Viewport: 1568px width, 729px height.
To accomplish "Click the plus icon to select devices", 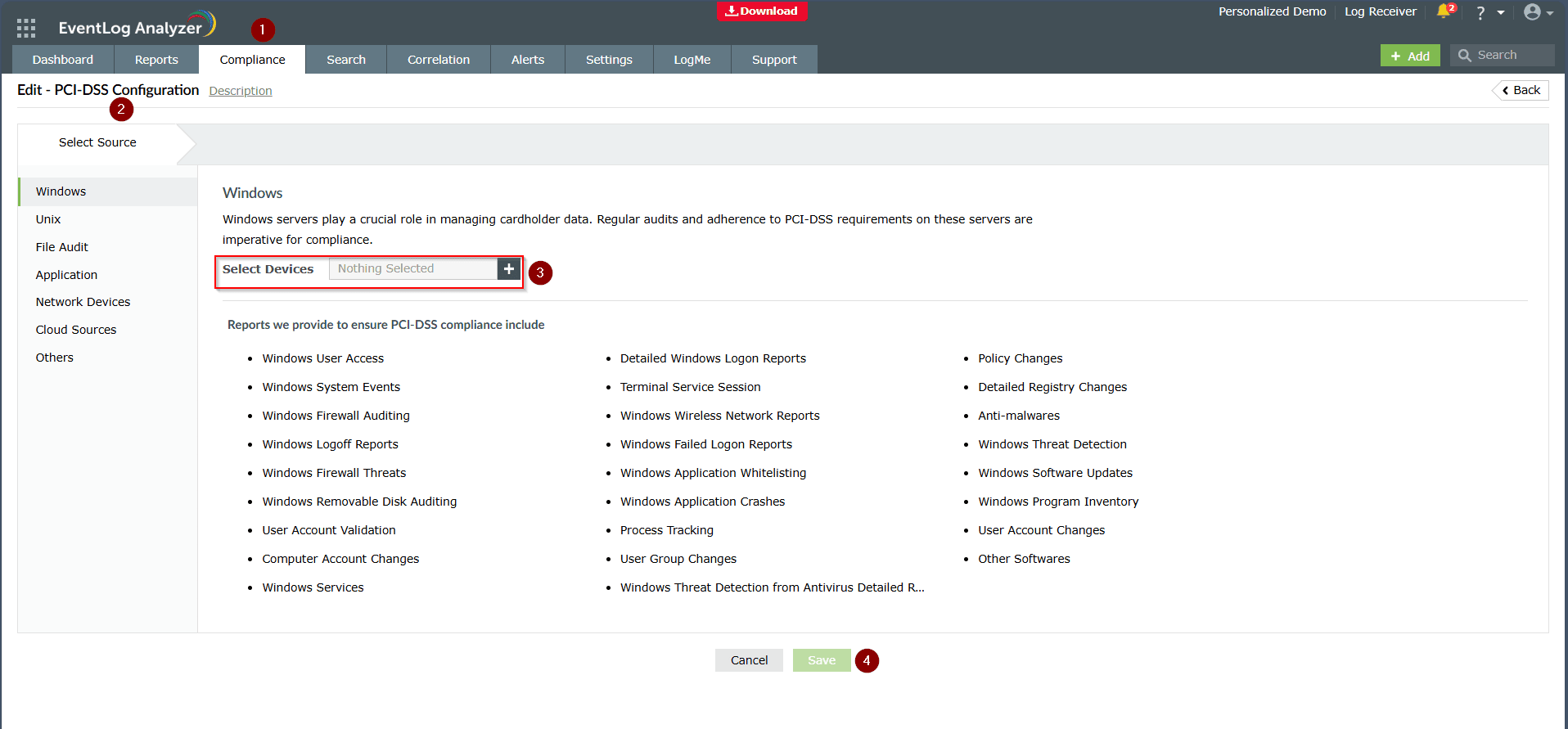I will click(x=509, y=269).
